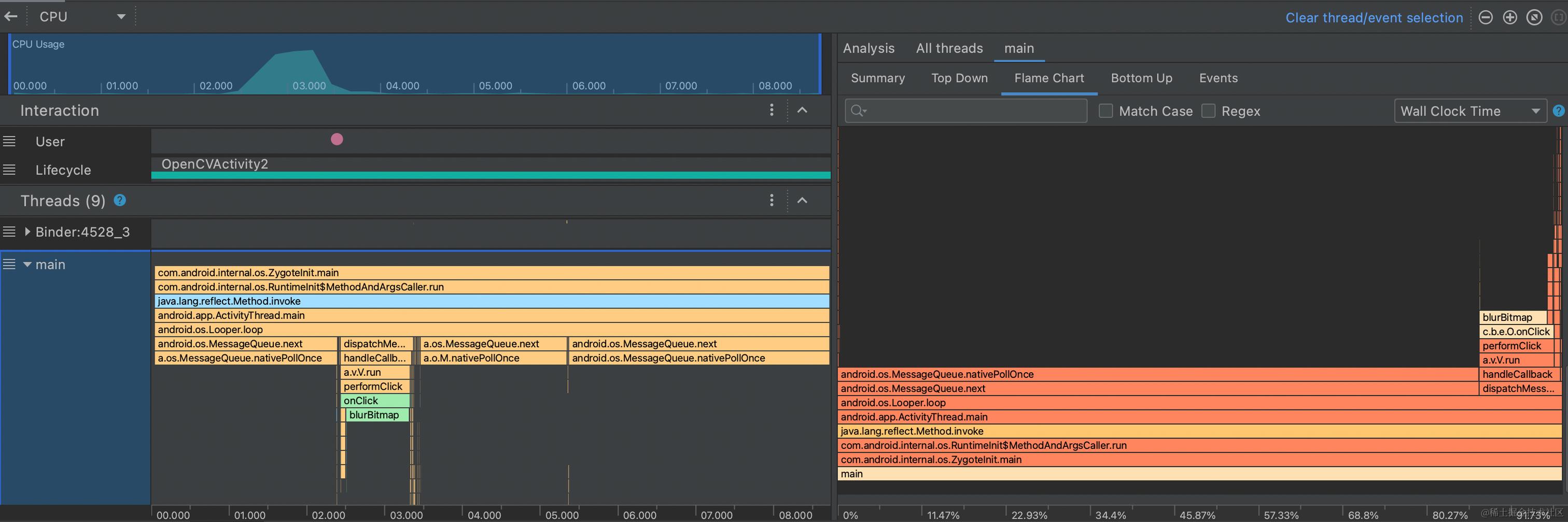The image size is (1568, 522).
Task: Select the Flame Chart tab
Action: click(1049, 78)
